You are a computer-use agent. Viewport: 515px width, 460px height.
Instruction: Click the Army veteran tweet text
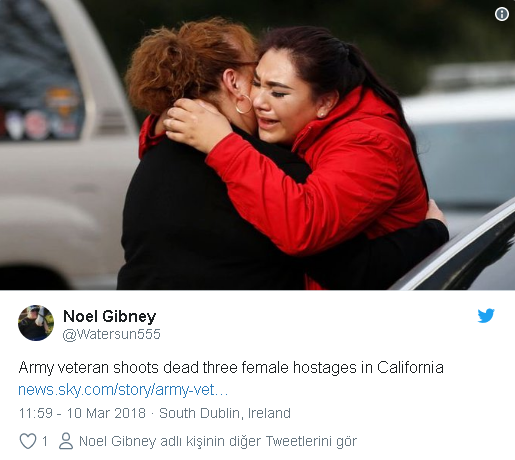[231, 368]
